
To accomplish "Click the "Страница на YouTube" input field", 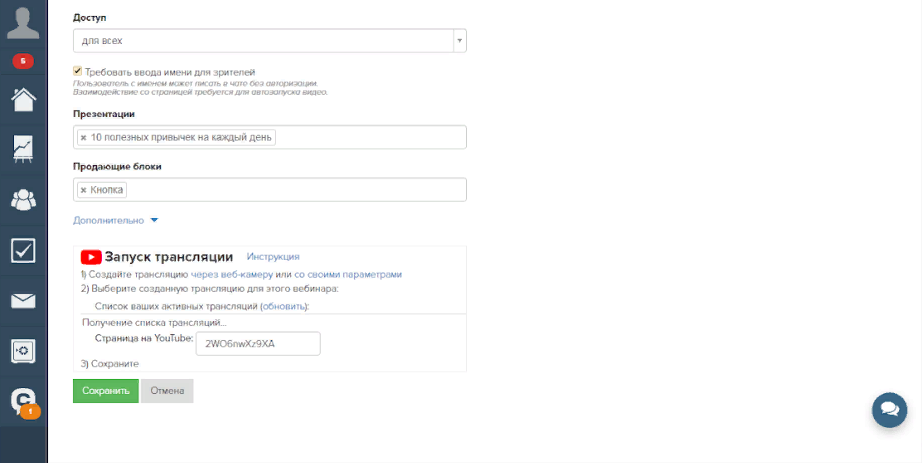I will 259,343.
